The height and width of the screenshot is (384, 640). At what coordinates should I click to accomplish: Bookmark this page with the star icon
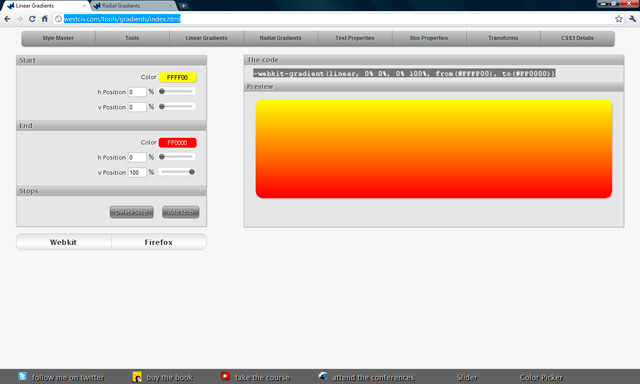pyautogui.click(x=619, y=19)
